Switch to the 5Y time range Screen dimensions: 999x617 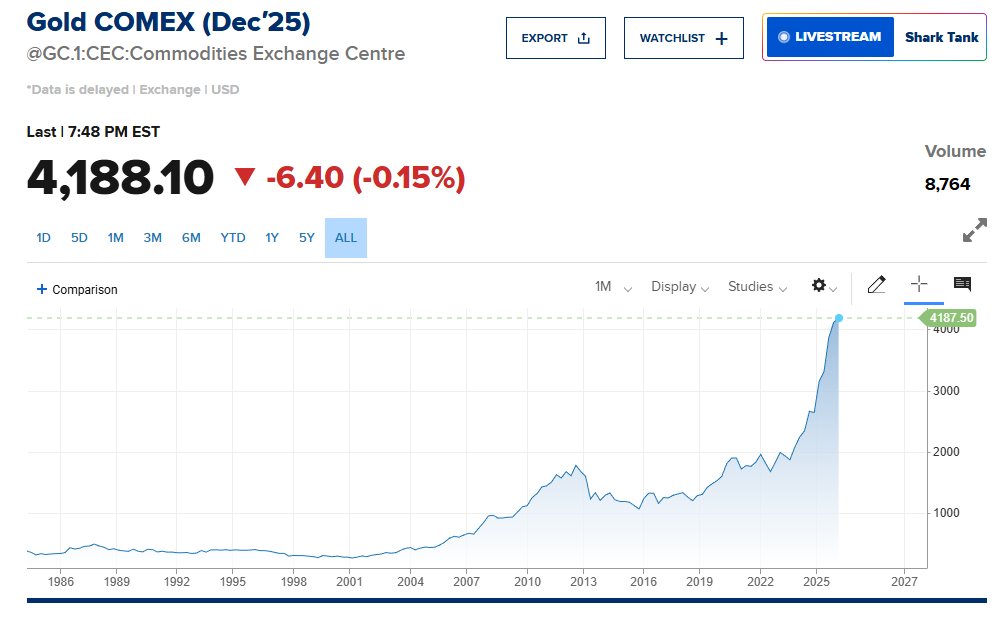pos(306,238)
